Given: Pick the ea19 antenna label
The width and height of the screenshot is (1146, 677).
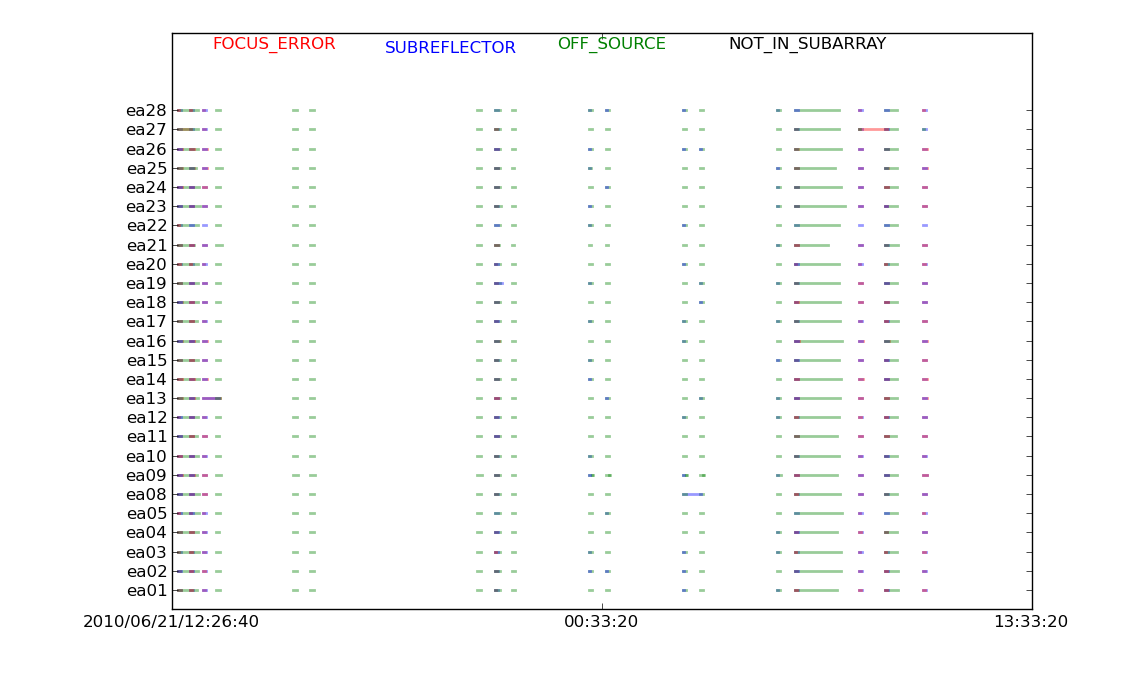Looking at the screenshot, I should 146,284.
